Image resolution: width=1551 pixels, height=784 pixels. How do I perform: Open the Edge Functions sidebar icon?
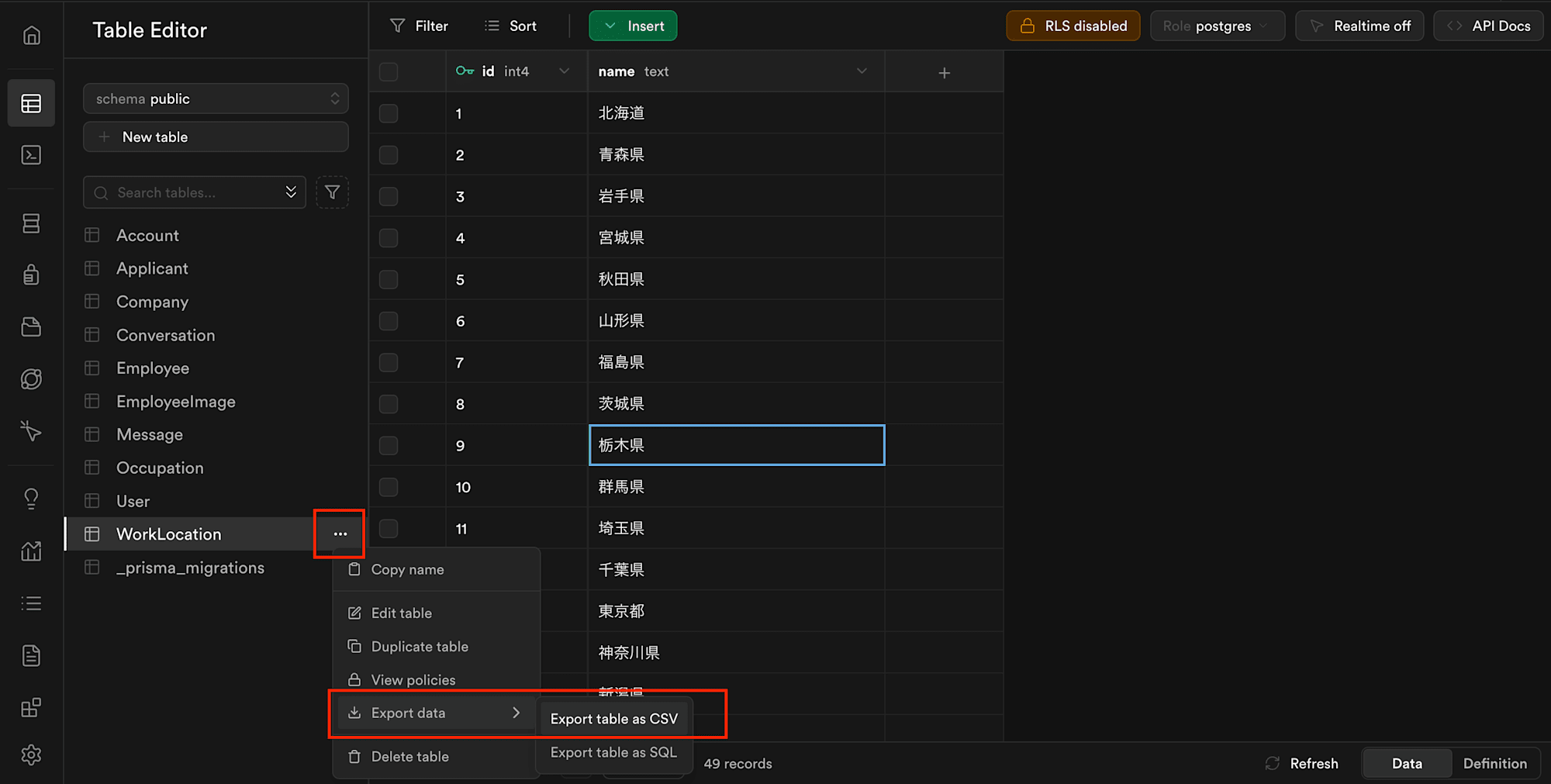[x=31, y=378]
